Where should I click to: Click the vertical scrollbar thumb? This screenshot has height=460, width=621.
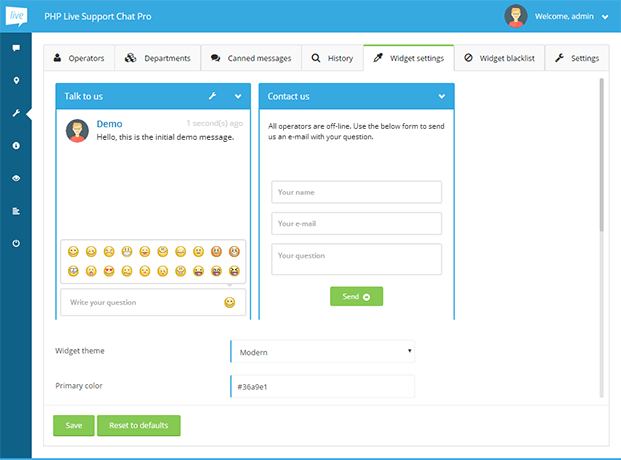coord(602,155)
